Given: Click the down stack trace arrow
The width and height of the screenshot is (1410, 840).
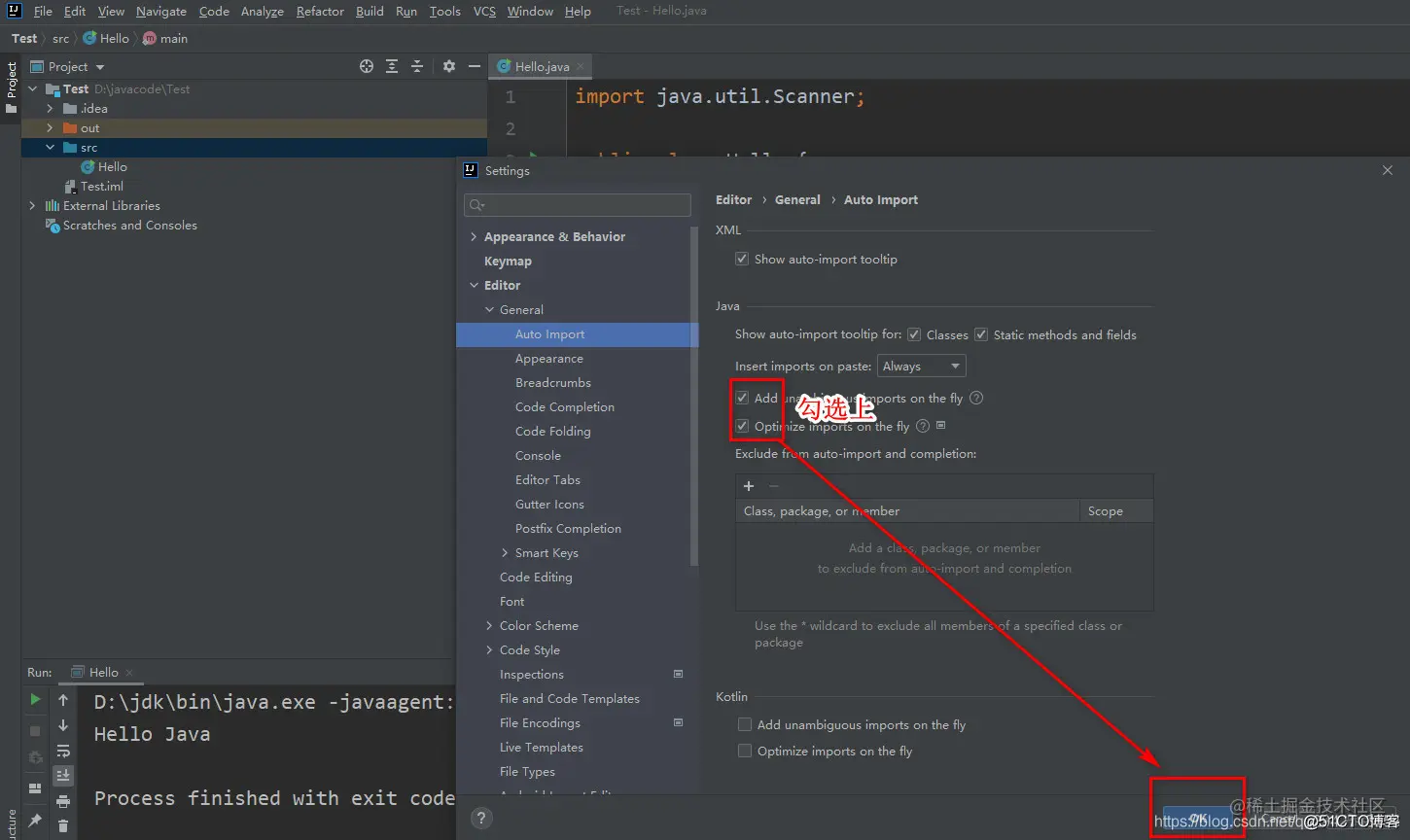Looking at the screenshot, I should [63, 725].
